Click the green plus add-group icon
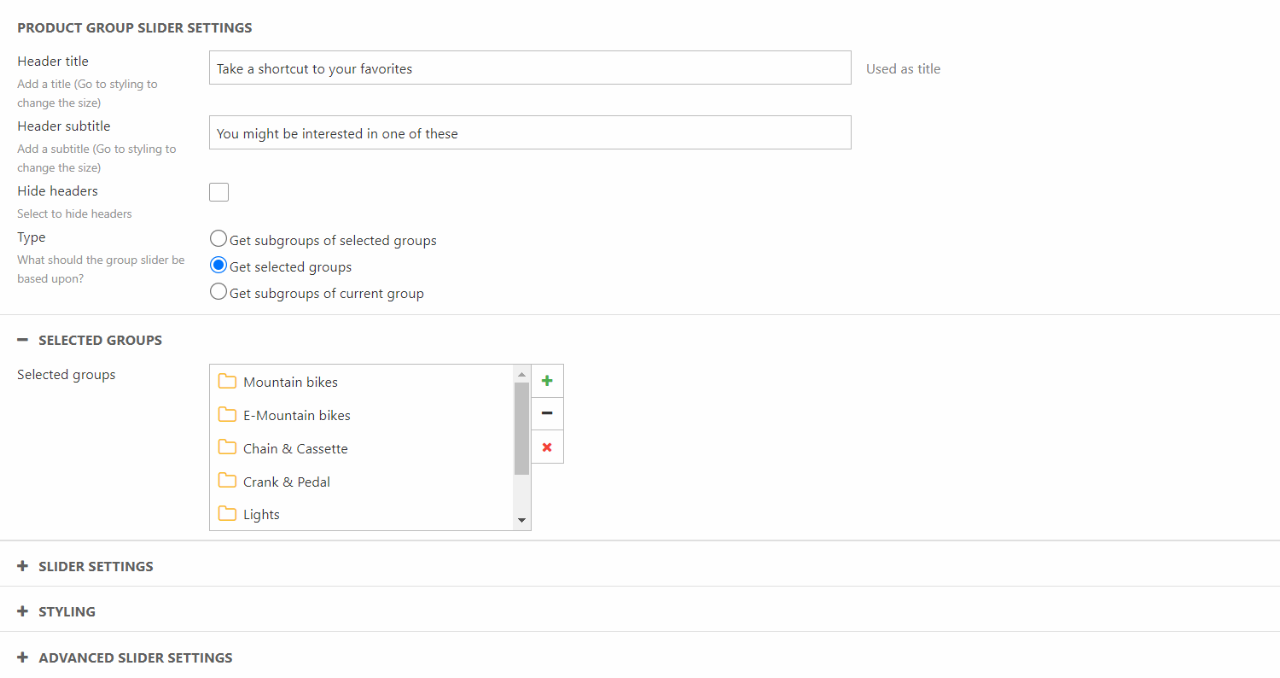Screen dimensions: 1280x678 click(547, 381)
